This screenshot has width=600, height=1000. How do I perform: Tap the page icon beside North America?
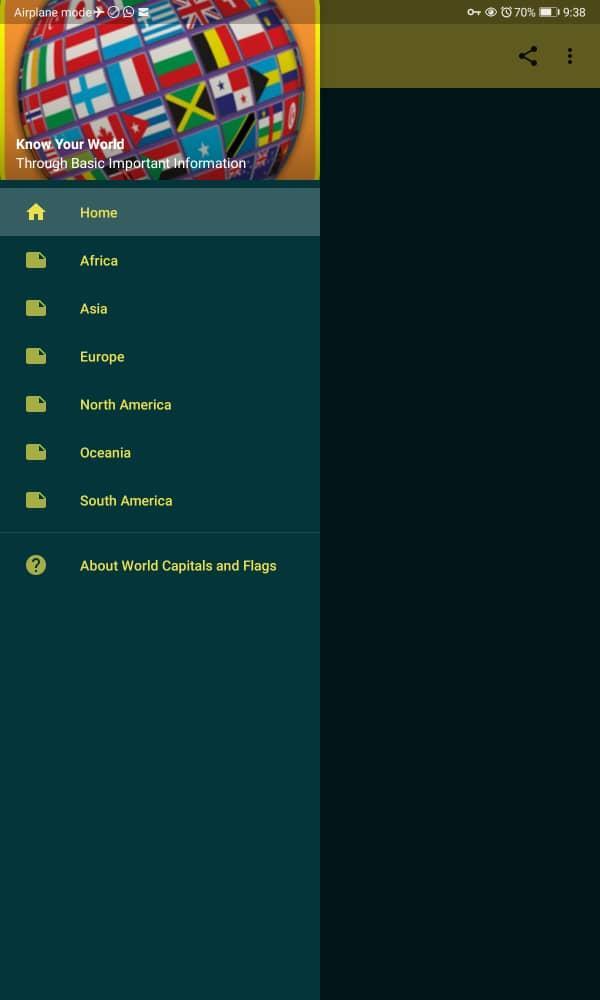[x=36, y=404]
